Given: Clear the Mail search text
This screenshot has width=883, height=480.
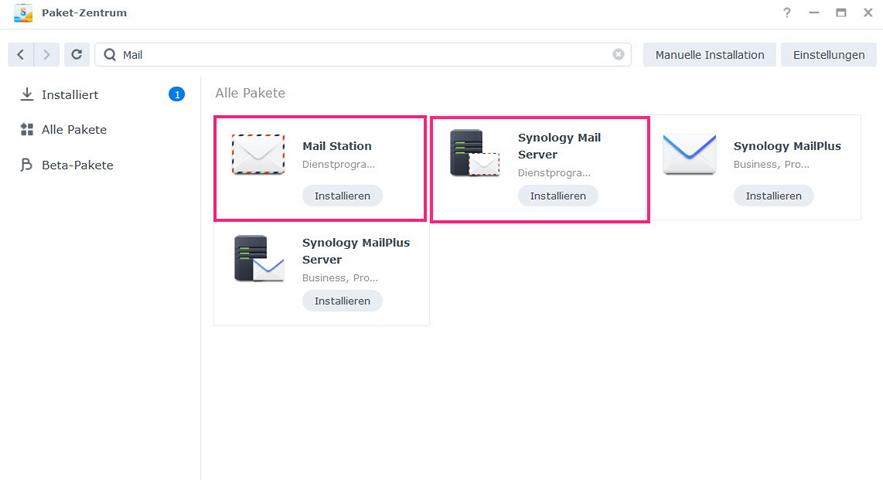Looking at the screenshot, I should [x=618, y=54].
